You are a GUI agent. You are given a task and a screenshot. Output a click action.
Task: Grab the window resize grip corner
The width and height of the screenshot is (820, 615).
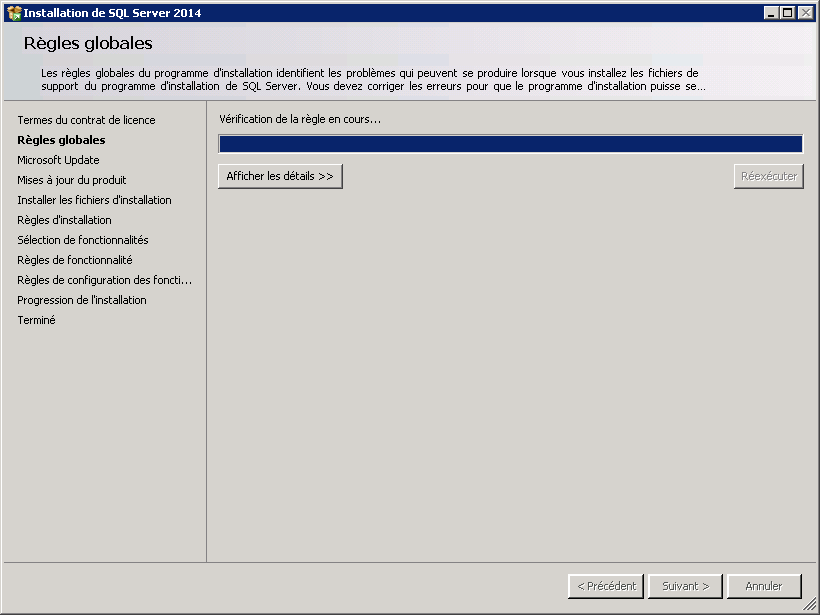(x=810, y=605)
